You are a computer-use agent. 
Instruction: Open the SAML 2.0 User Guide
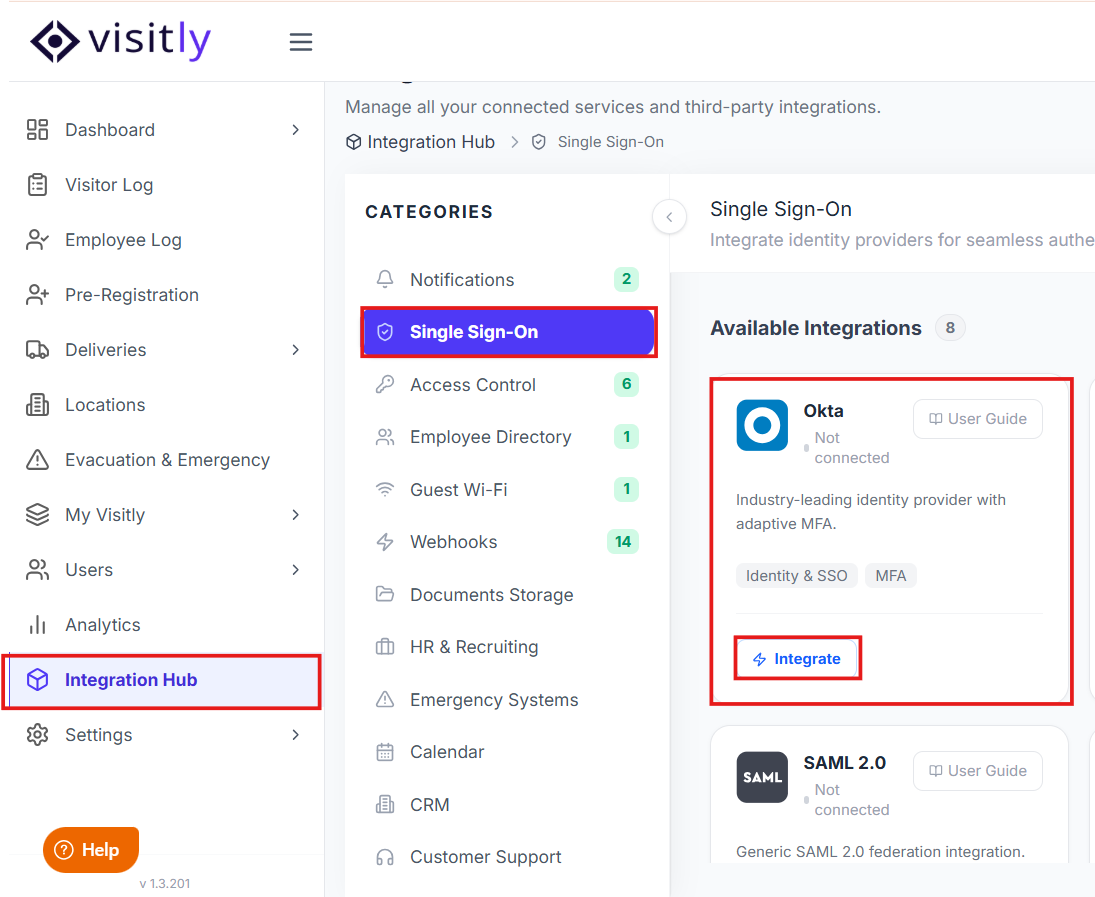978,771
